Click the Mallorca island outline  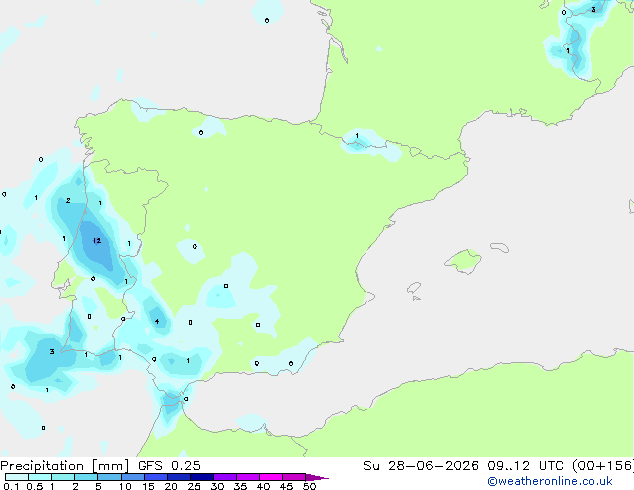tap(463, 261)
